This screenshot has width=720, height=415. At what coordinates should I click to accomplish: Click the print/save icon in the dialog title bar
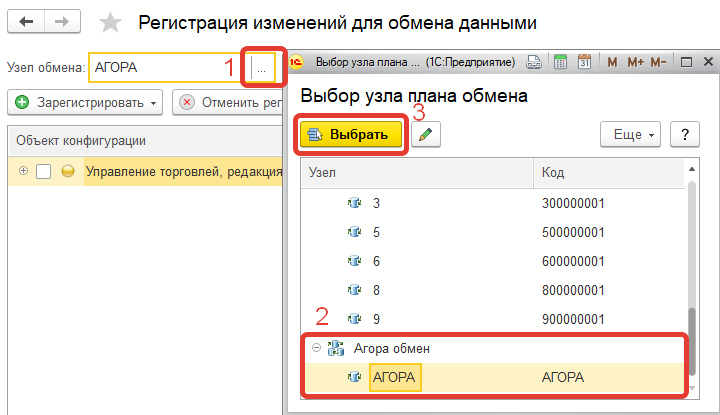click(536, 62)
